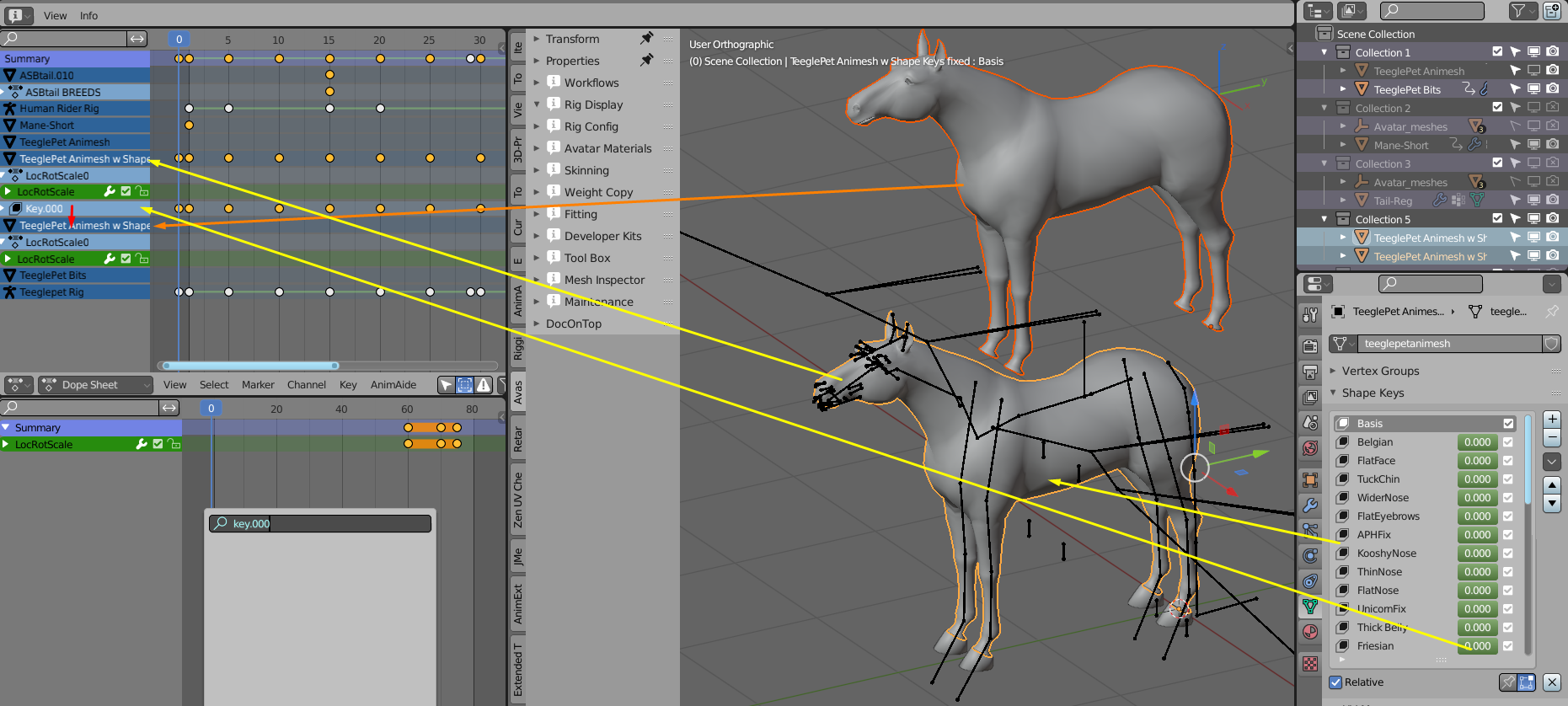
Task: Open the Physics properties tab icon
Action: tap(1310, 555)
